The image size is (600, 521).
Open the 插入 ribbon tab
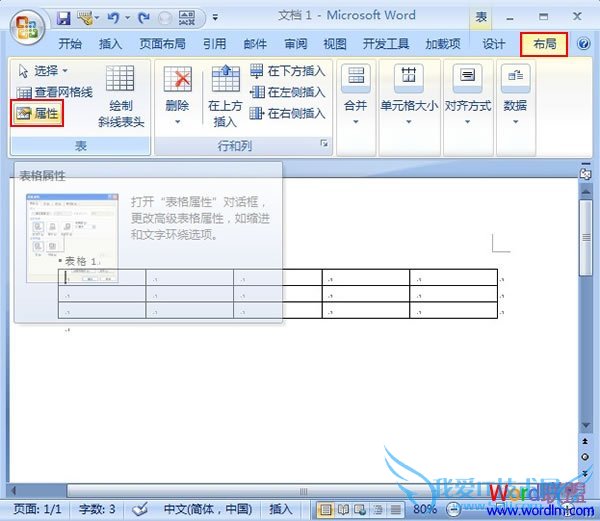[110, 44]
